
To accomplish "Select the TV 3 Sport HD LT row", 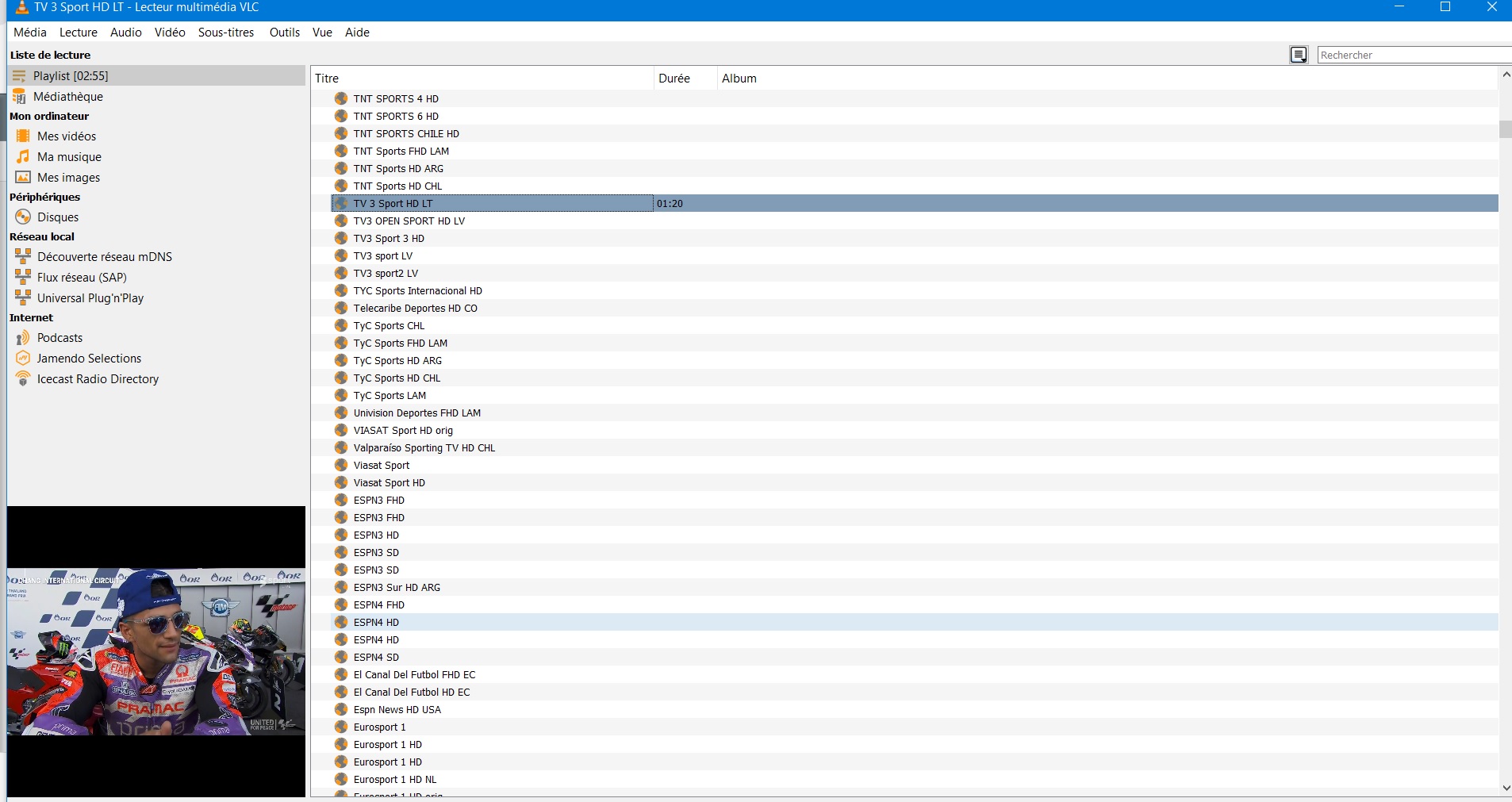I will click(x=915, y=203).
